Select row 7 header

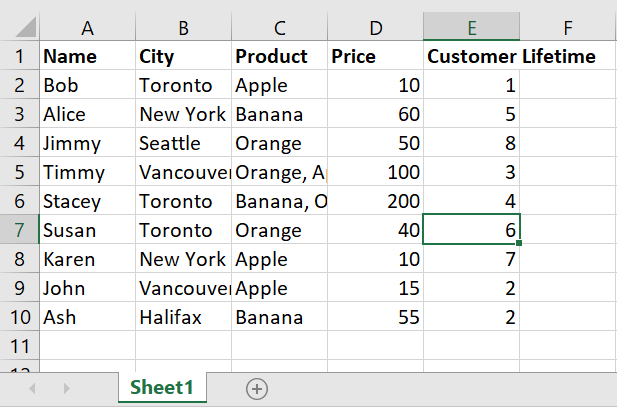[x=19, y=230]
